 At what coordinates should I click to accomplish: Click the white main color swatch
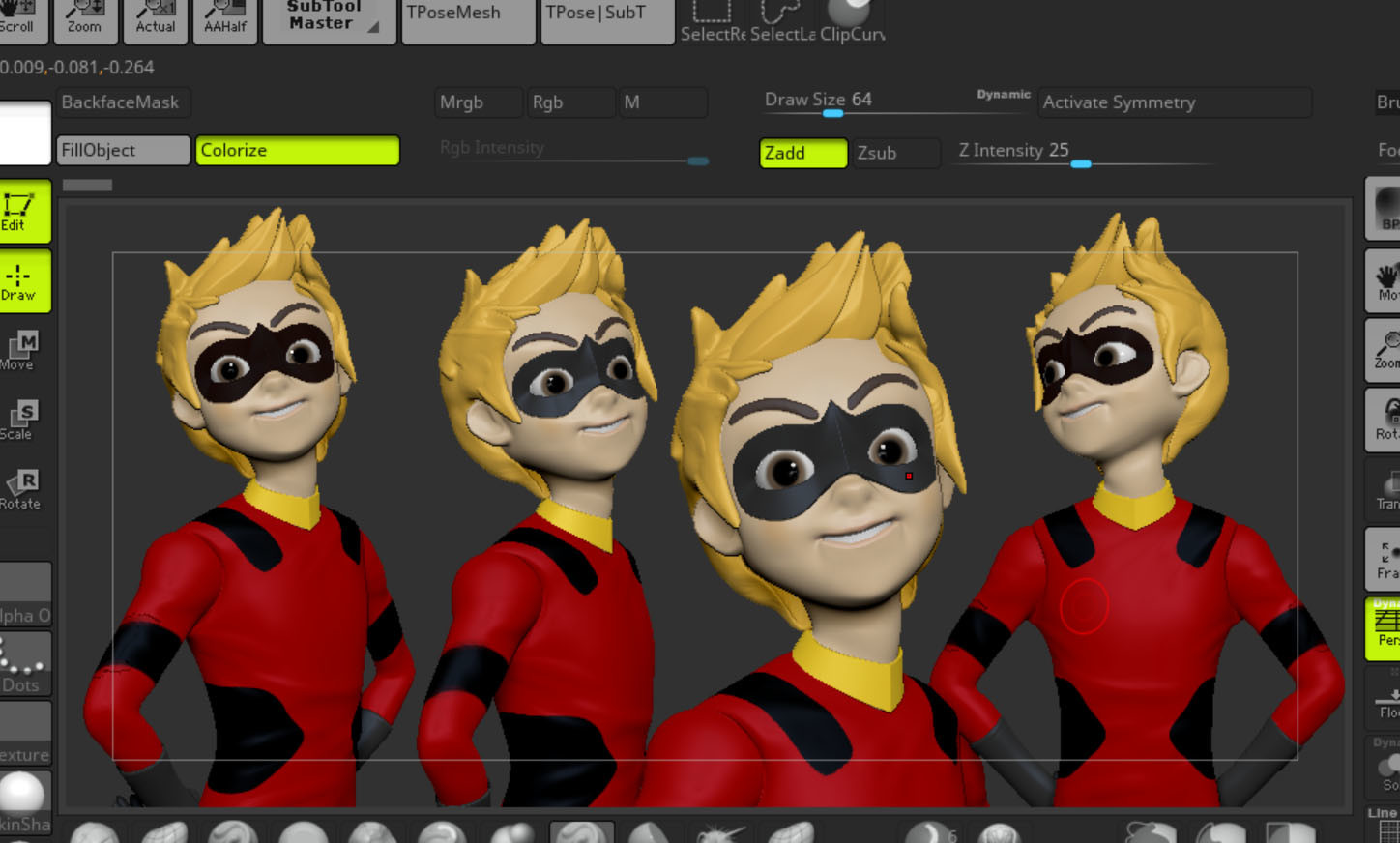click(25, 133)
